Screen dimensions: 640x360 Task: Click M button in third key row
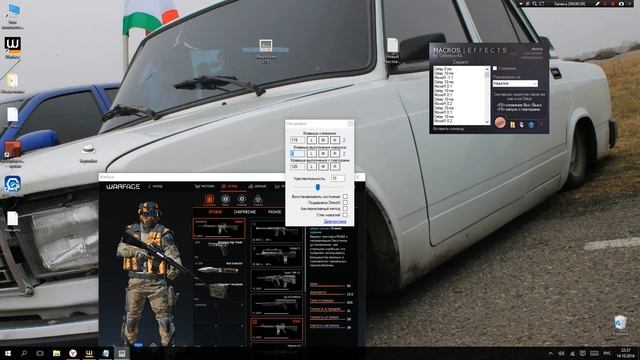(323, 167)
